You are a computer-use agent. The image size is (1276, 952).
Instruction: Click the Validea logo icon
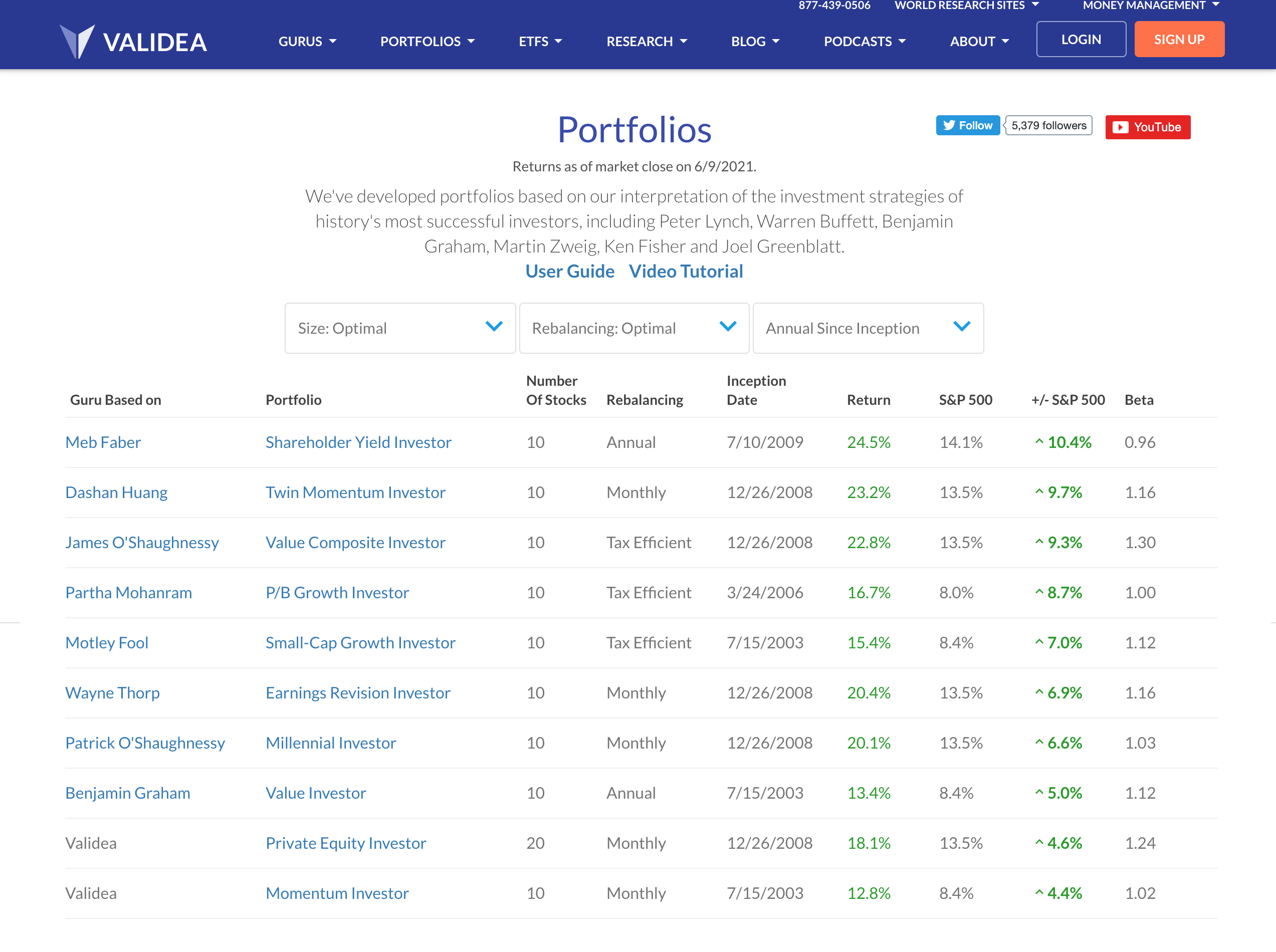click(x=77, y=42)
